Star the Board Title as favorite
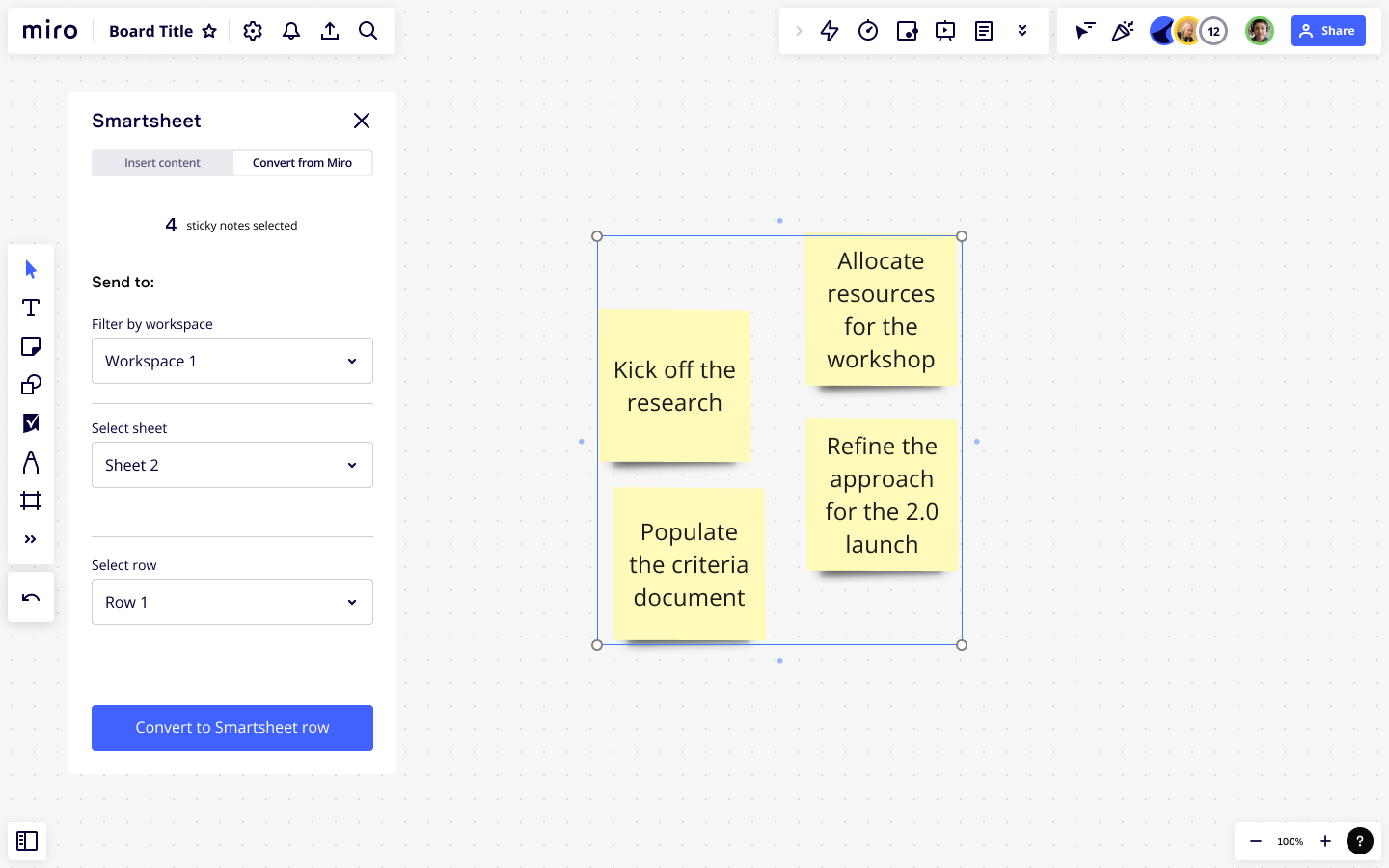The height and width of the screenshot is (868, 1389). (209, 31)
